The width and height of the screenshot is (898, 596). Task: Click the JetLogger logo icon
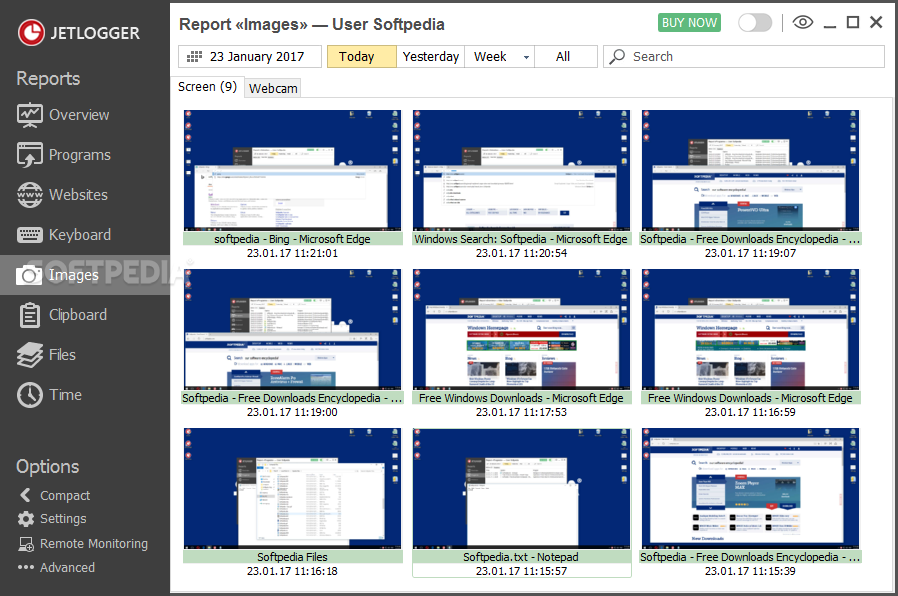pos(31,33)
